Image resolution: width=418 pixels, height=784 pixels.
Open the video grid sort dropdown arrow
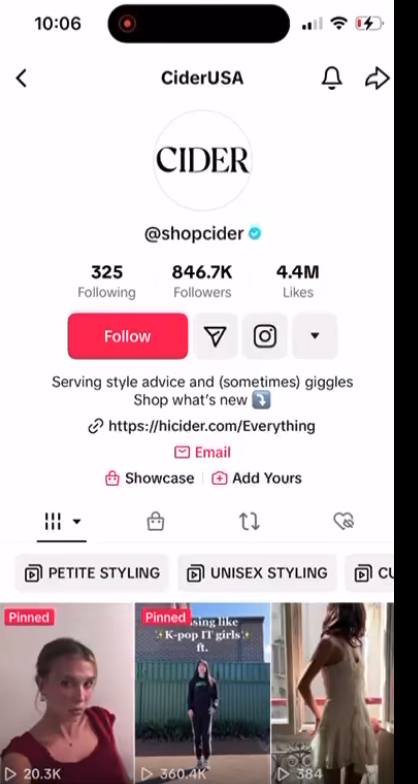[76, 522]
